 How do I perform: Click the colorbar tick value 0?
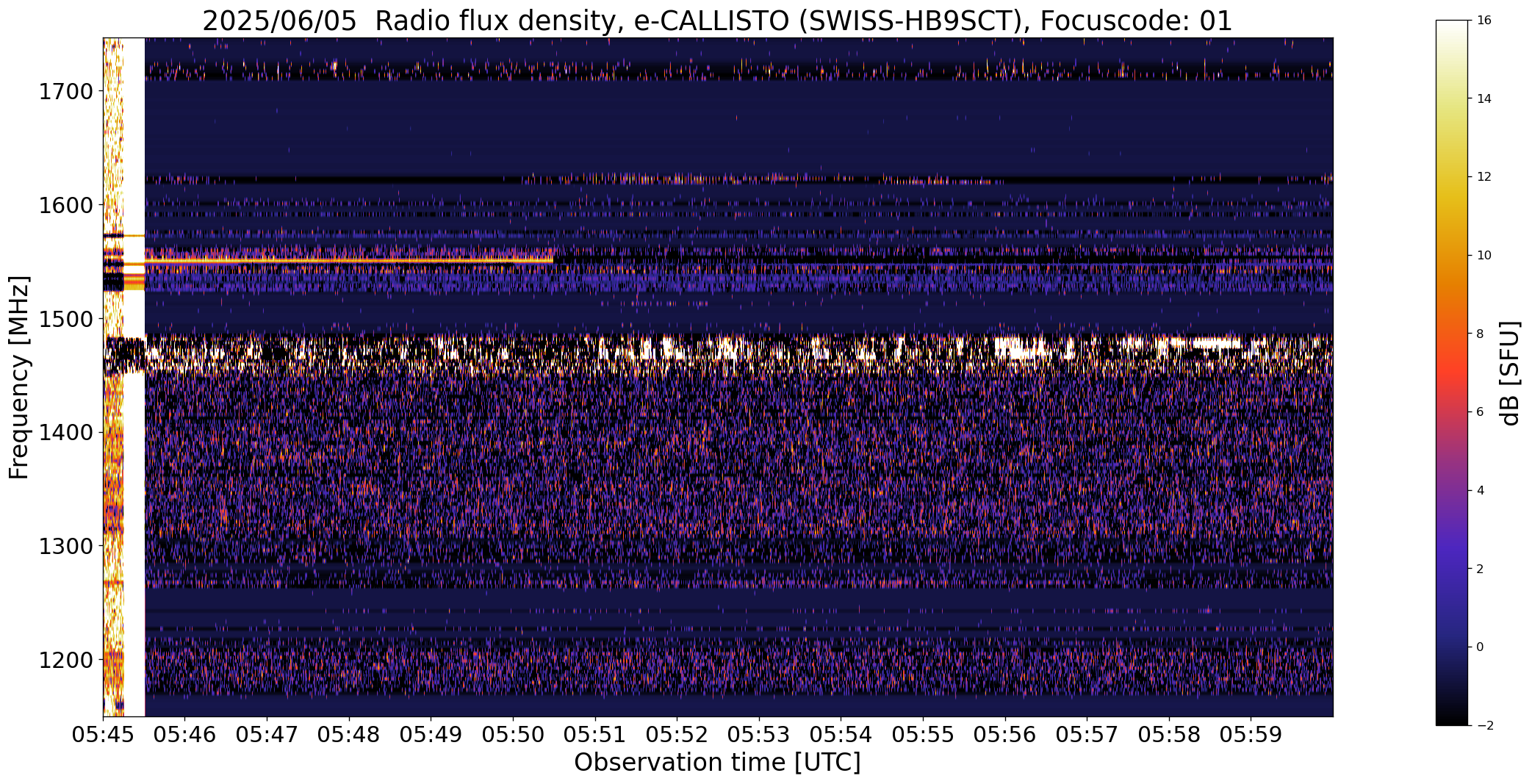(x=1481, y=647)
